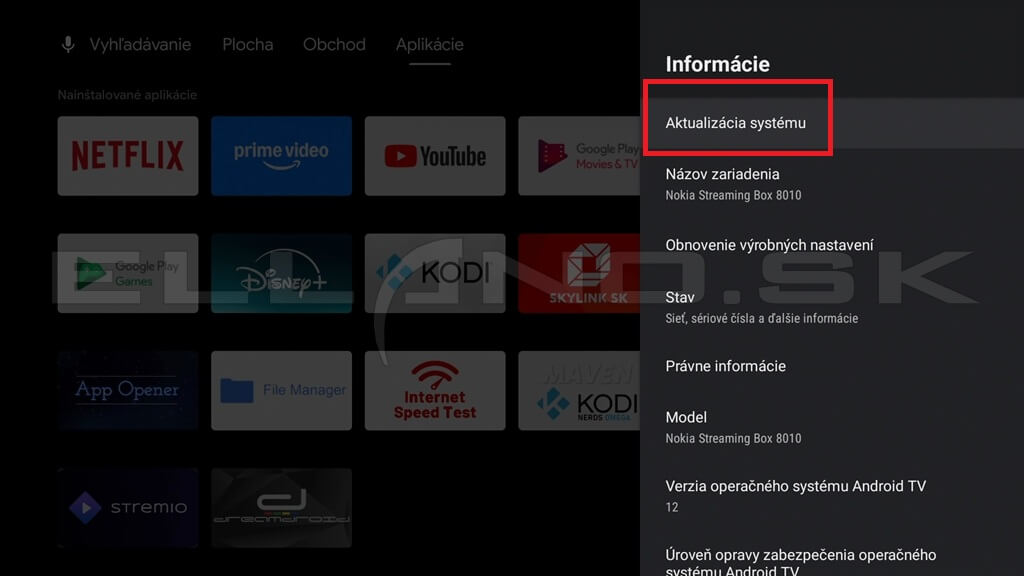The height and width of the screenshot is (576, 1024).
Task: Switch to the Obchod tab
Action: 334,45
